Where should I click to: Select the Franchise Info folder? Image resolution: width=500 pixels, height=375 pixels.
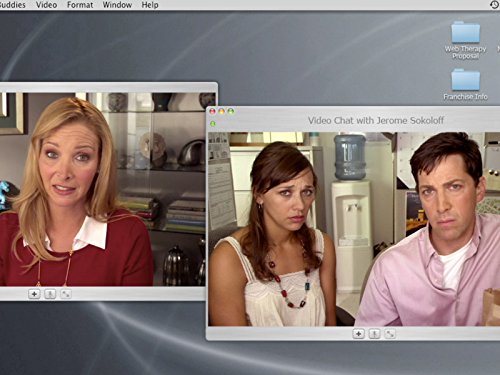coord(465,84)
